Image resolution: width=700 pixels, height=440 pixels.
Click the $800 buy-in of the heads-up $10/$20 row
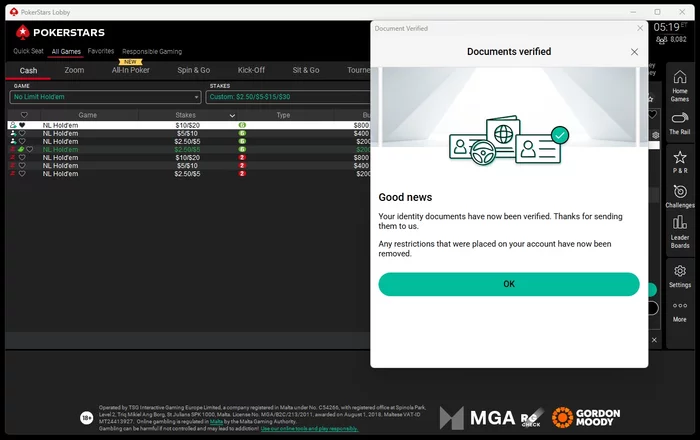pyautogui.click(x=361, y=158)
